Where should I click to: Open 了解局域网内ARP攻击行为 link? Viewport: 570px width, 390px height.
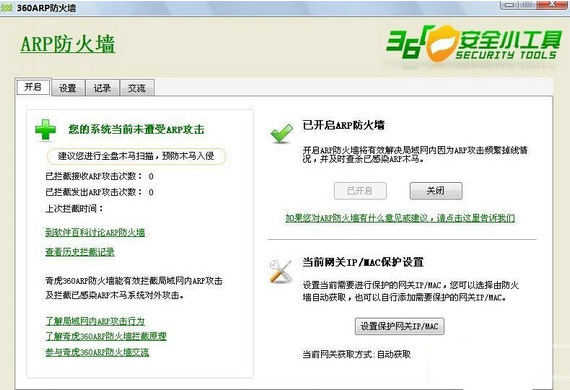point(95,321)
